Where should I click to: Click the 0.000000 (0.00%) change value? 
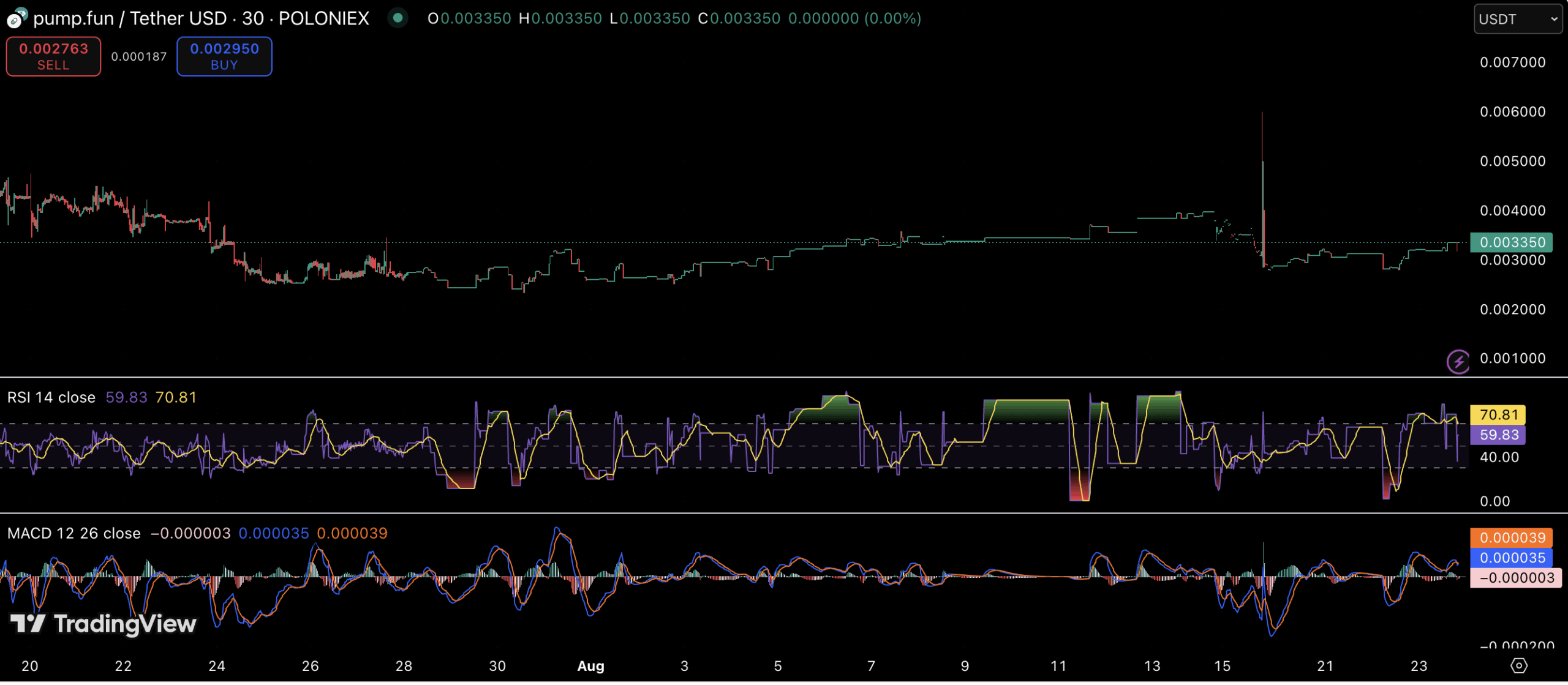tap(854, 19)
